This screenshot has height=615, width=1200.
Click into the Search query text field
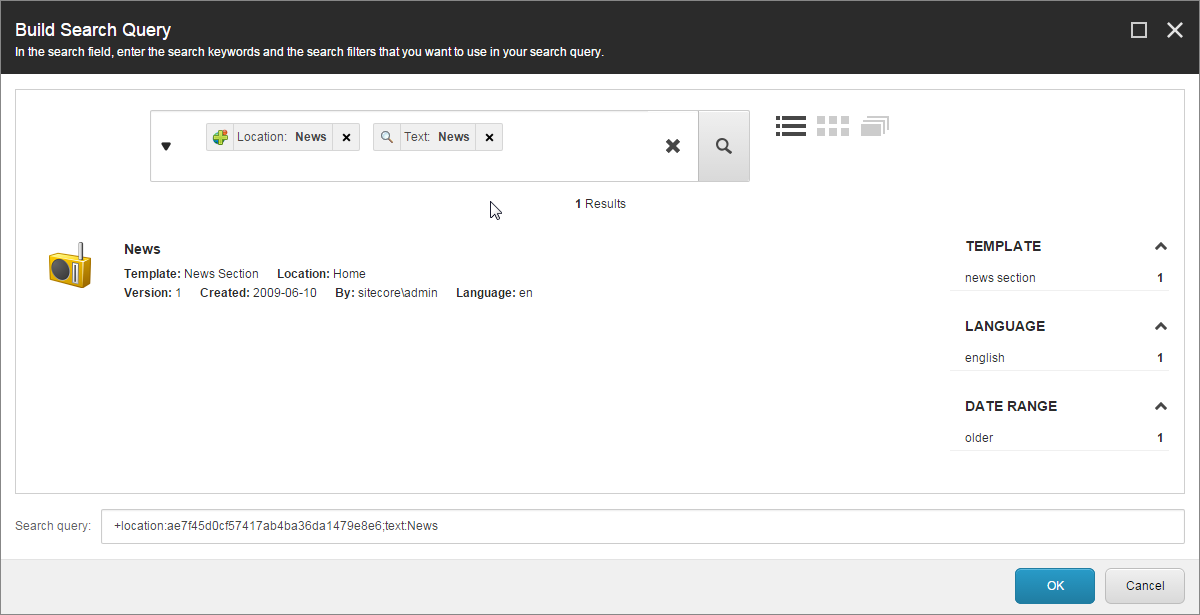click(642, 526)
